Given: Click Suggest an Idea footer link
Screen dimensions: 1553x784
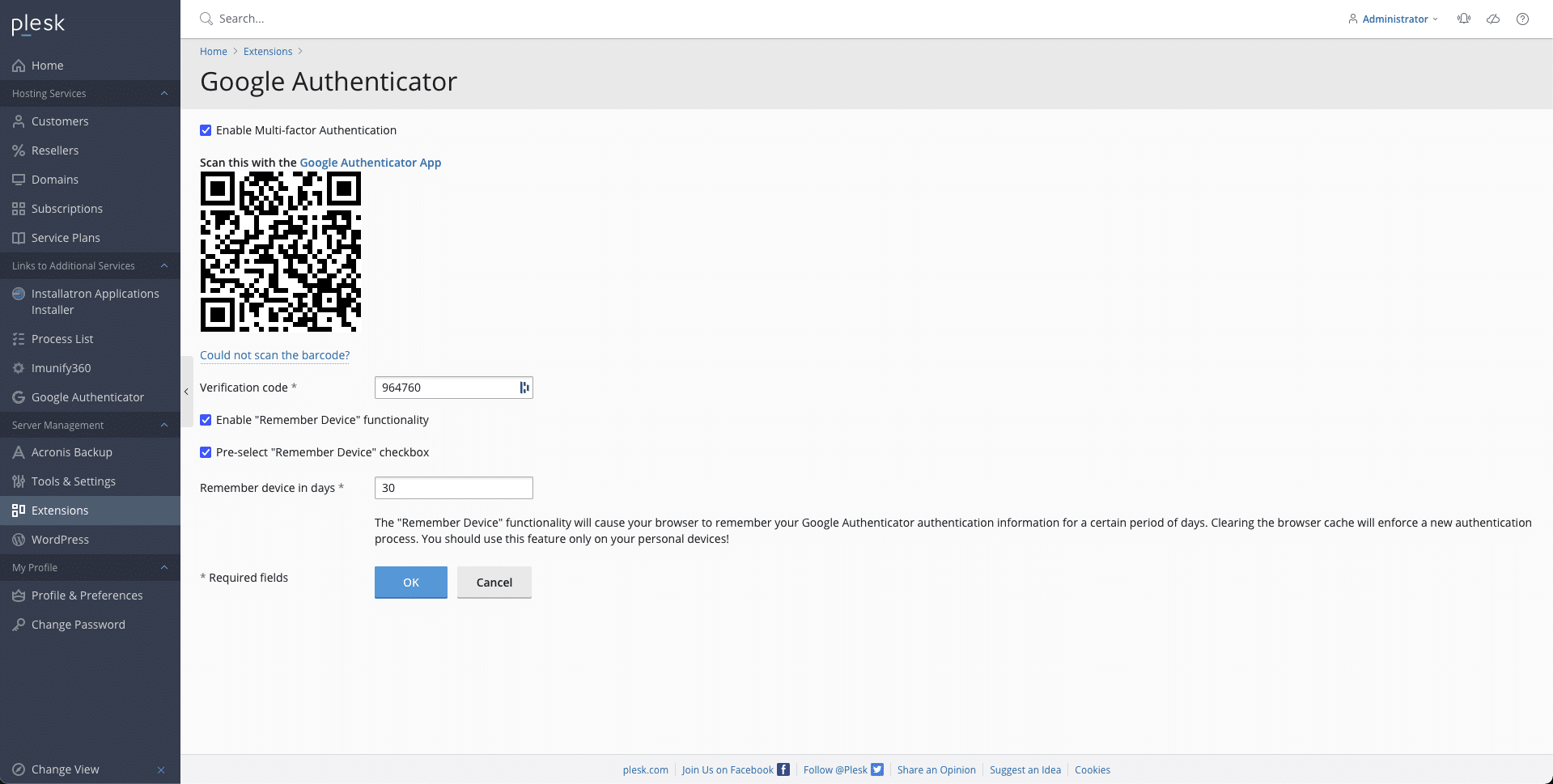Looking at the screenshot, I should coord(1025,770).
